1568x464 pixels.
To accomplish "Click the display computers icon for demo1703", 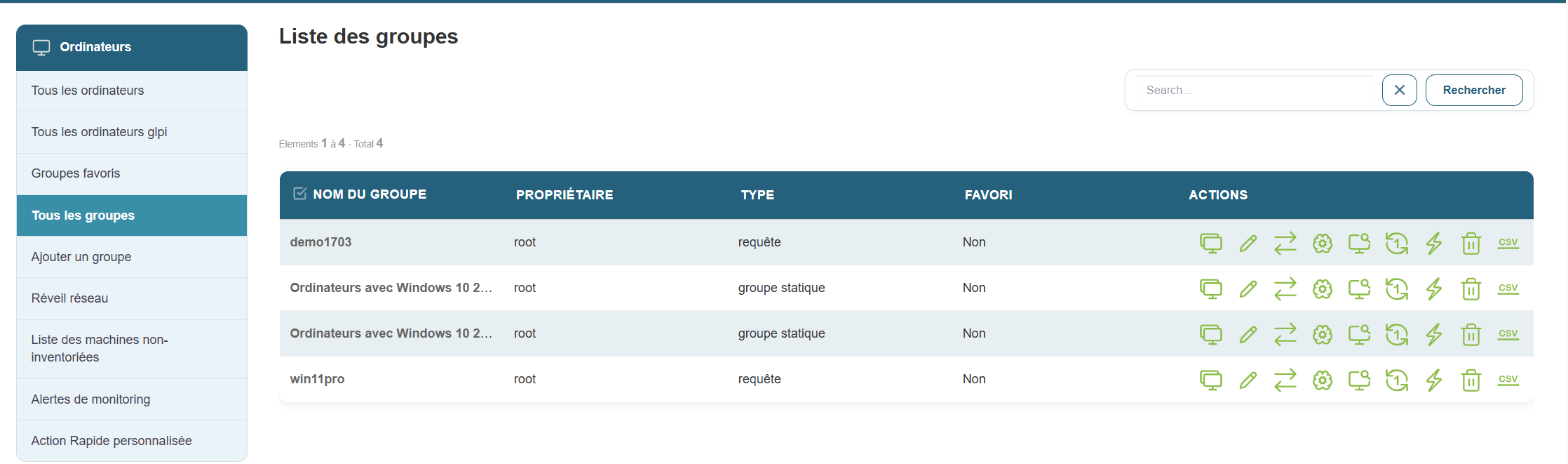I will pyautogui.click(x=1210, y=243).
